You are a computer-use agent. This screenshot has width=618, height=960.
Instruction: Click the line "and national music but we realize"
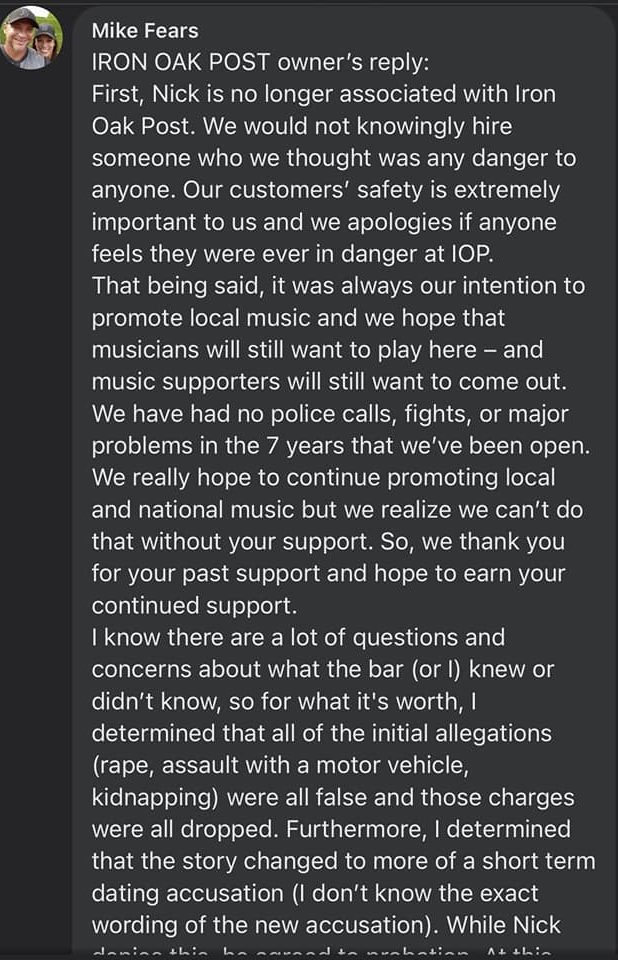coord(337,509)
